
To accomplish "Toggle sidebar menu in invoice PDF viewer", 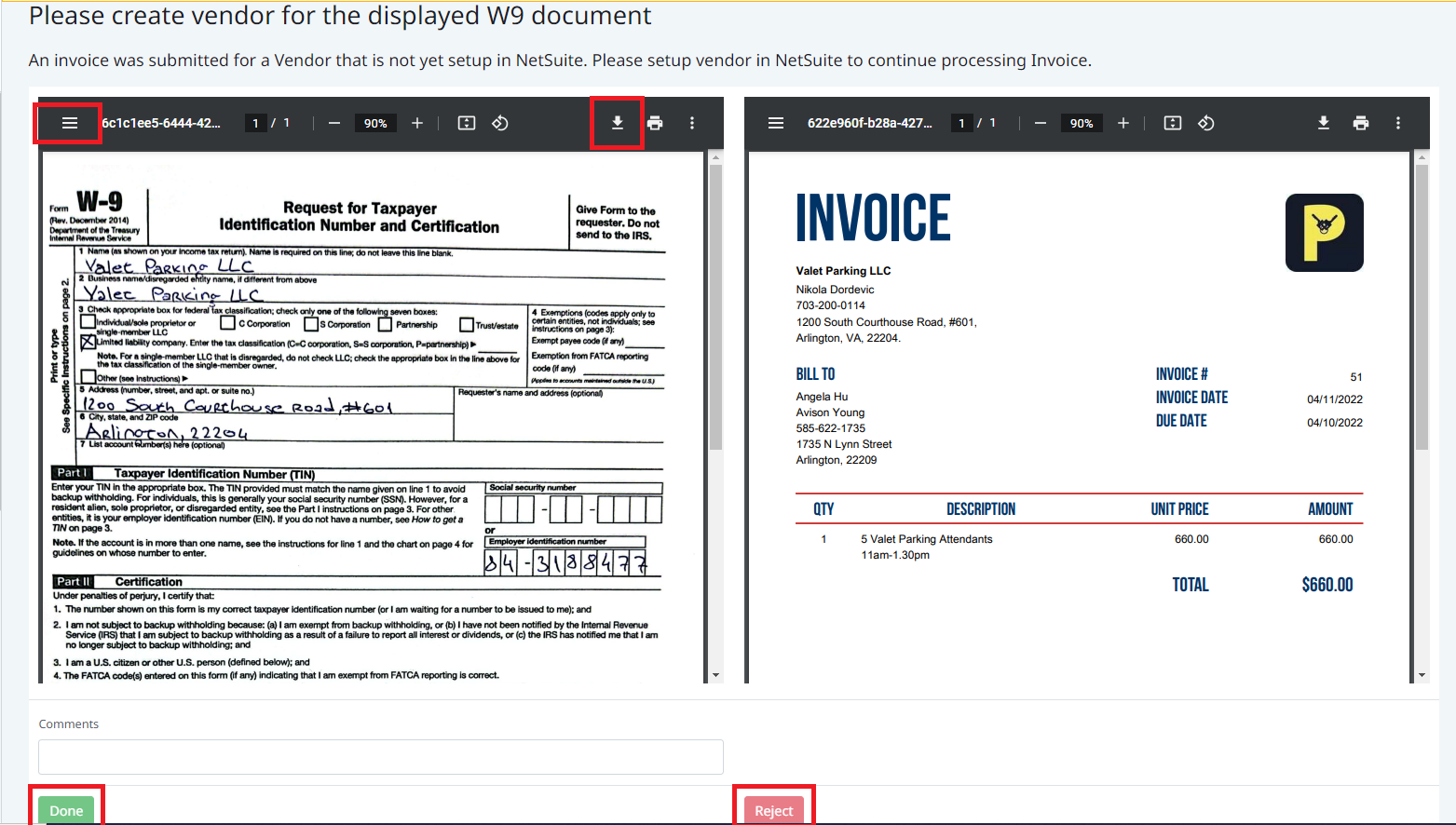I will click(775, 123).
